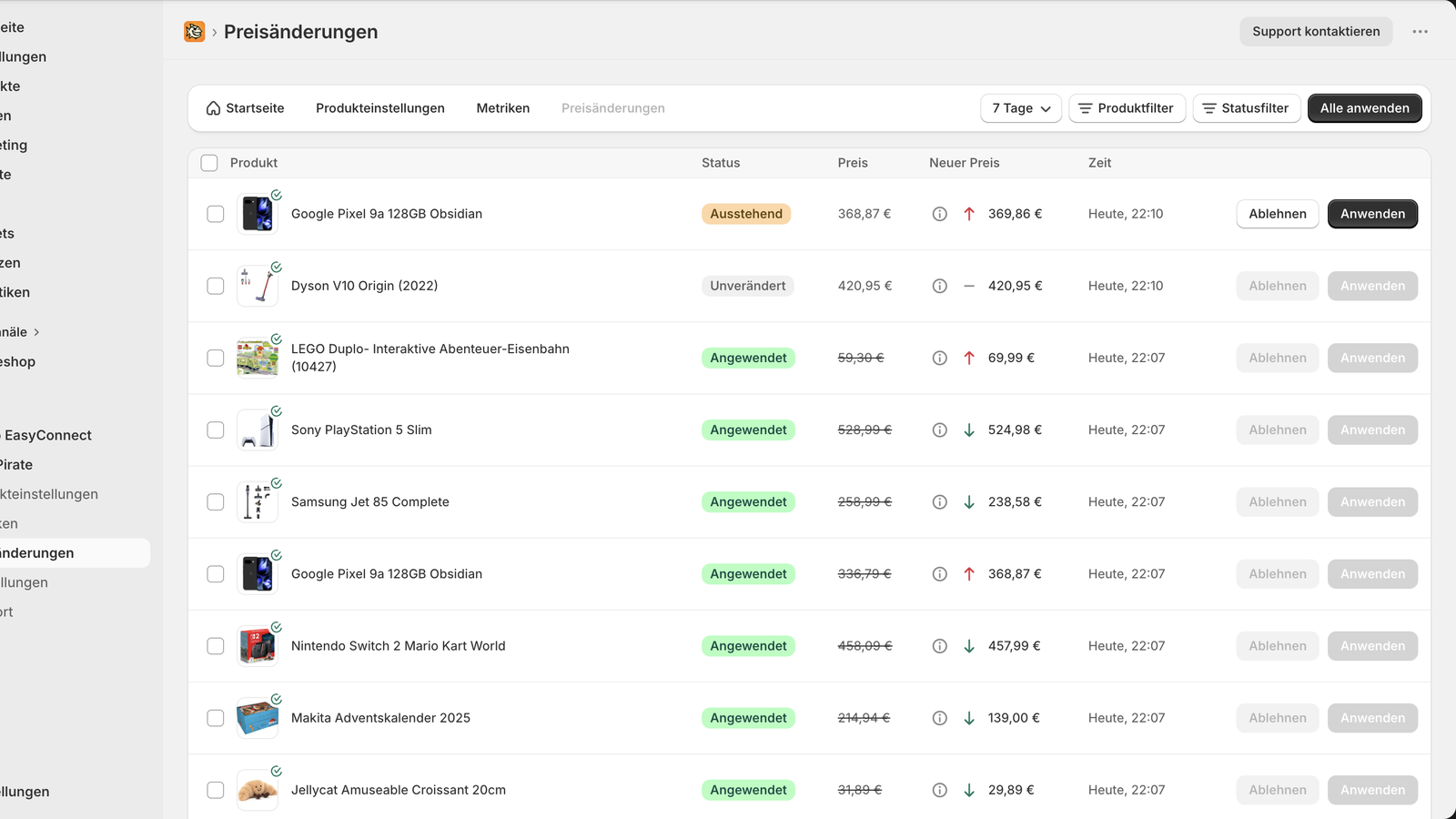Open Sony PlayStation 5 Slim thumbnail
This screenshot has width=1456, height=819.
(258, 430)
